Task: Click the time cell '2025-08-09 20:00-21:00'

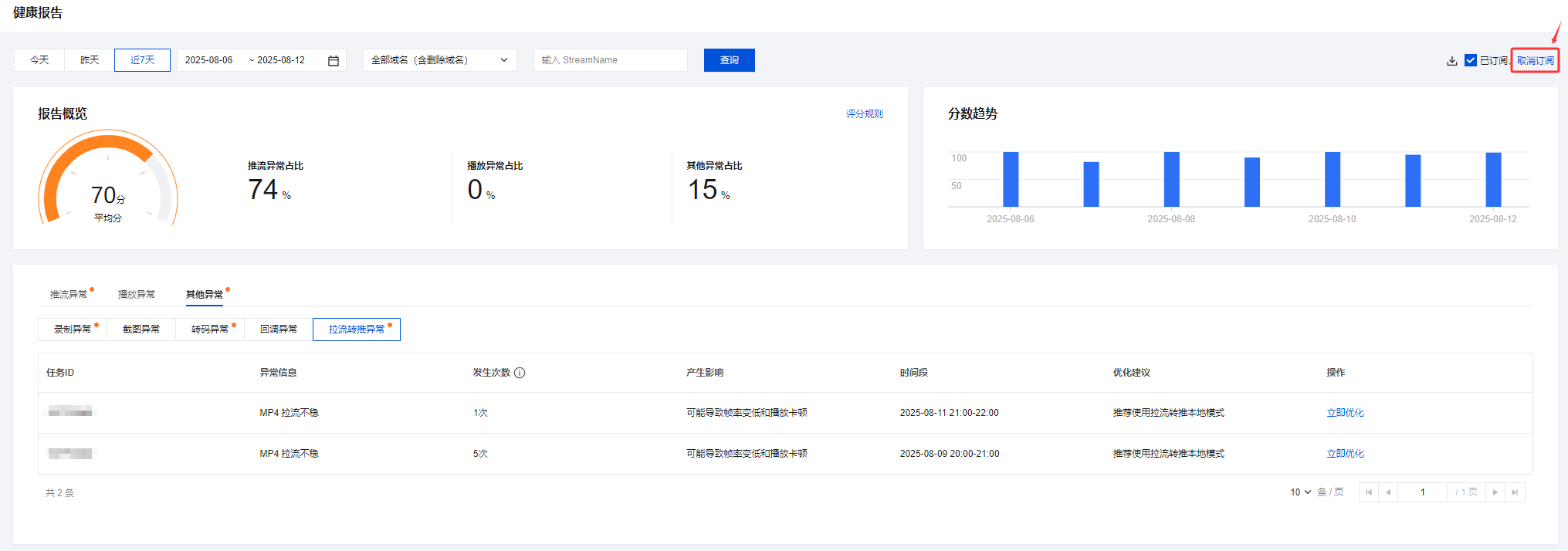Action: tap(950, 454)
